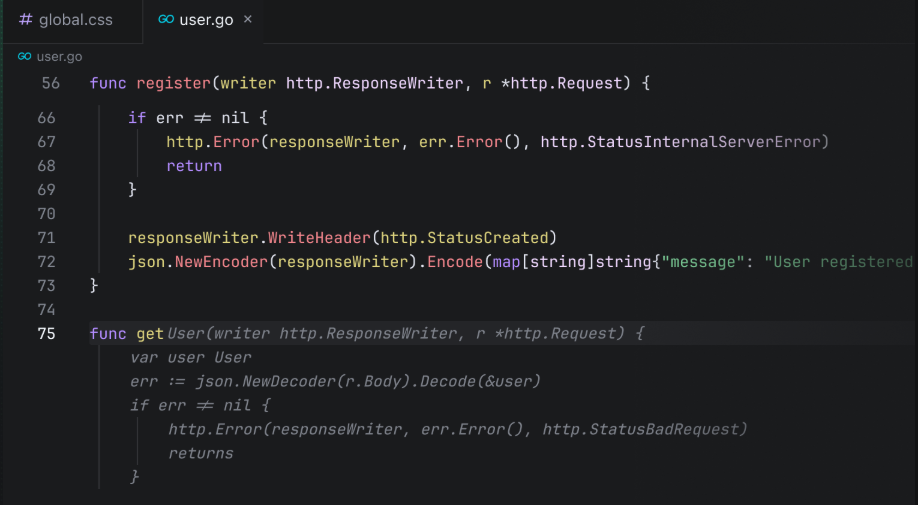This screenshot has width=918, height=505.
Task: Click the hash icon on global.css tab
Action: pyautogui.click(x=26, y=19)
